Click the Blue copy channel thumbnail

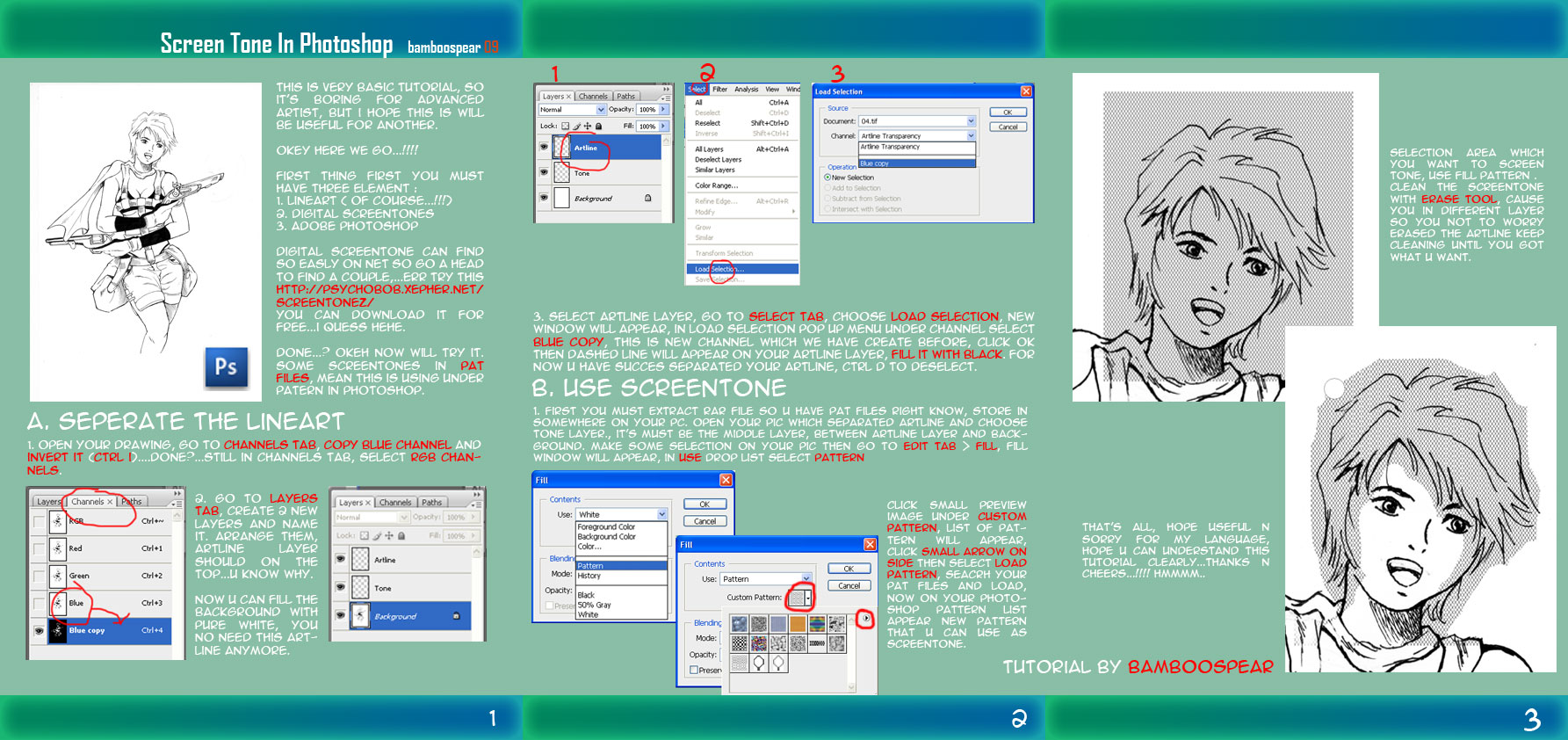(x=57, y=629)
